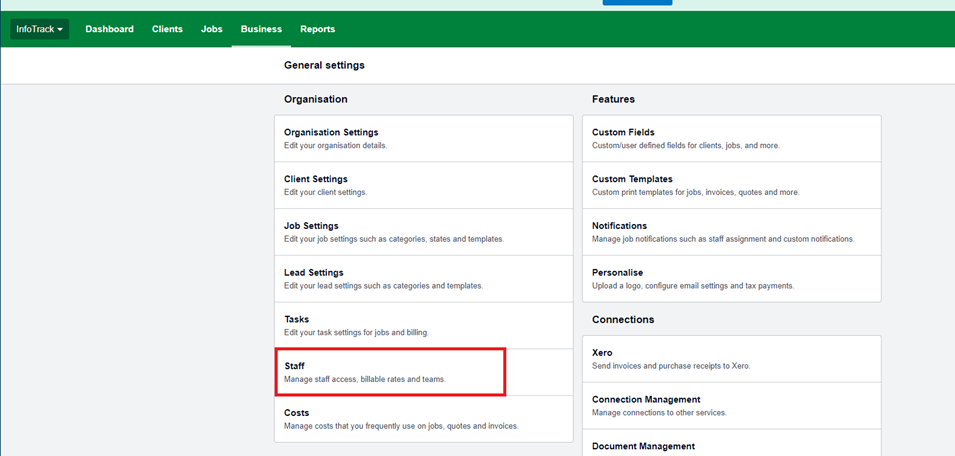Open the Personalise option
The width and height of the screenshot is (955, 456).
point(617,273)
